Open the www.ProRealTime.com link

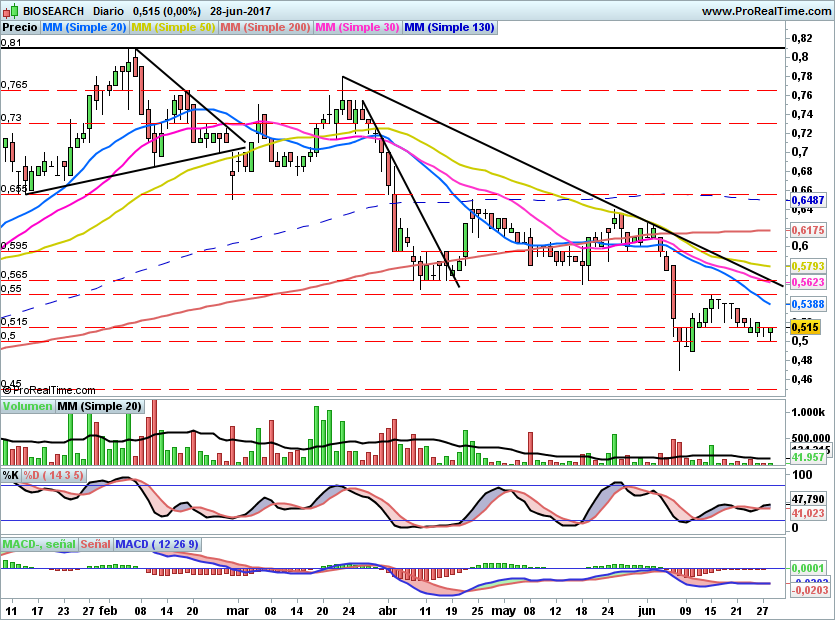coord(765,11)
